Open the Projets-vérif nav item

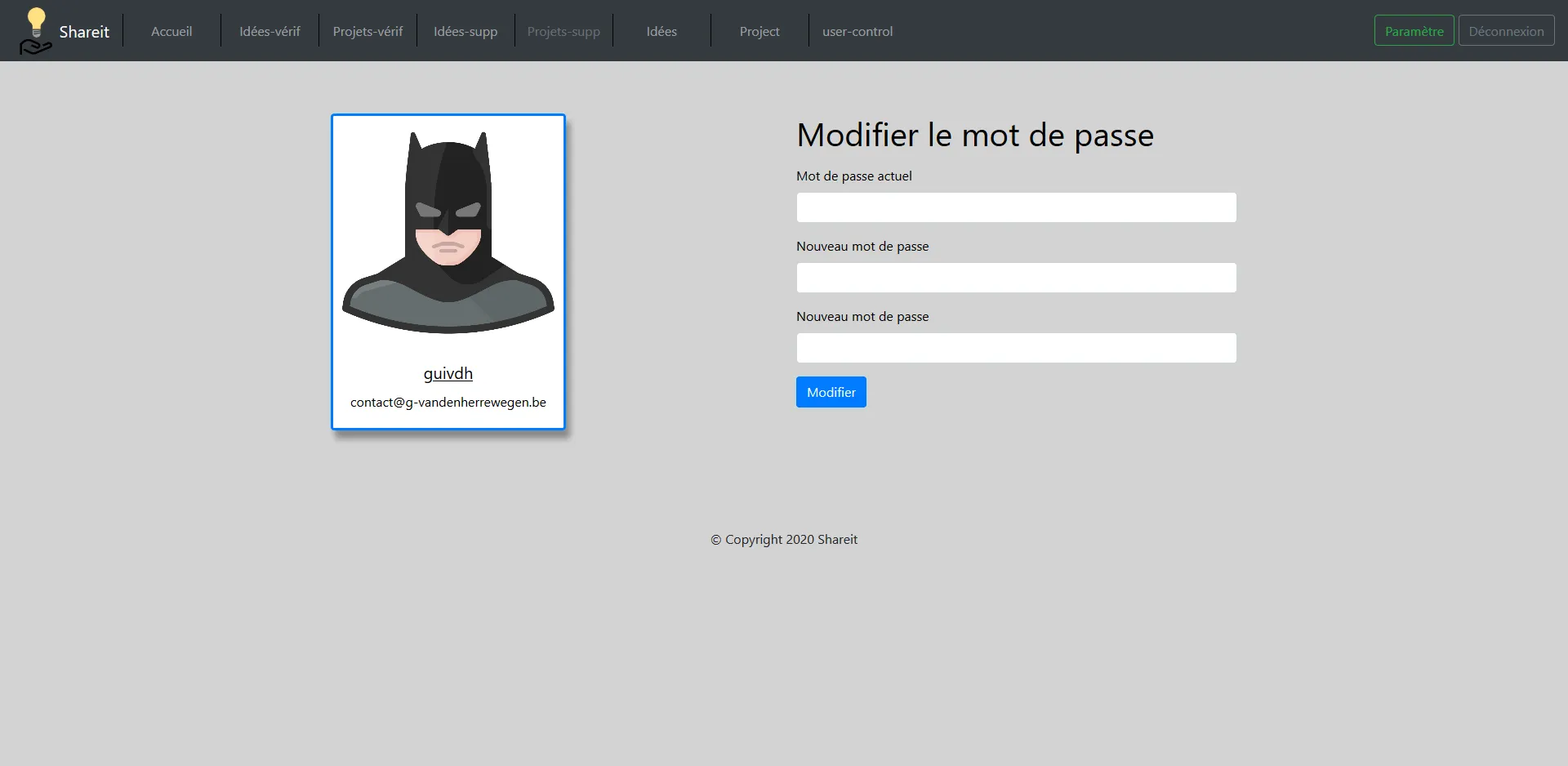tap(367, 32)
